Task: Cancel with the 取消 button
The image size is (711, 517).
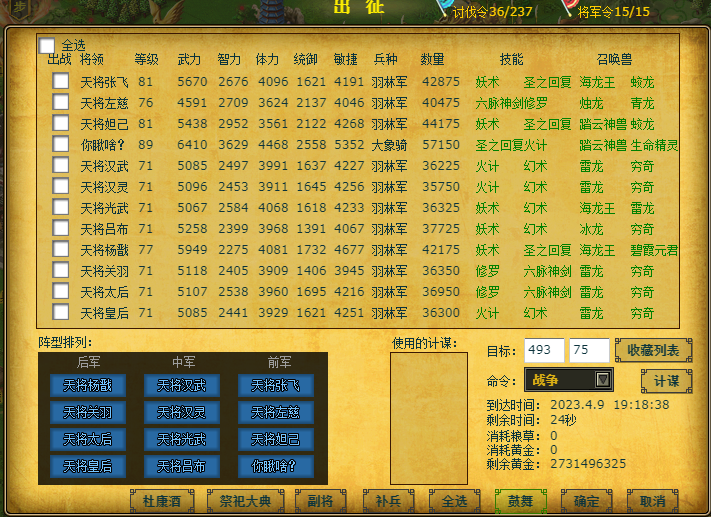Action: [x=653, y=501]
